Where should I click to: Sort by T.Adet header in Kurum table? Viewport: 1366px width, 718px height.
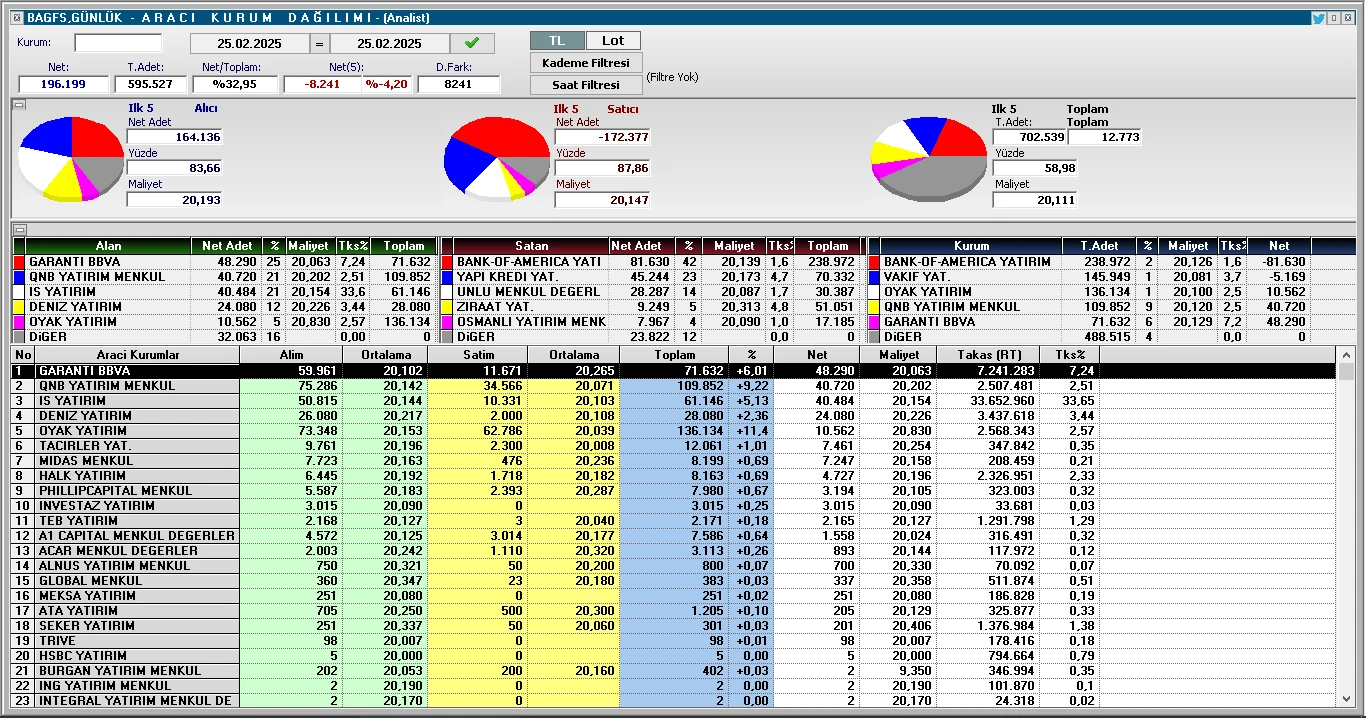click(x=1099, y=246)
